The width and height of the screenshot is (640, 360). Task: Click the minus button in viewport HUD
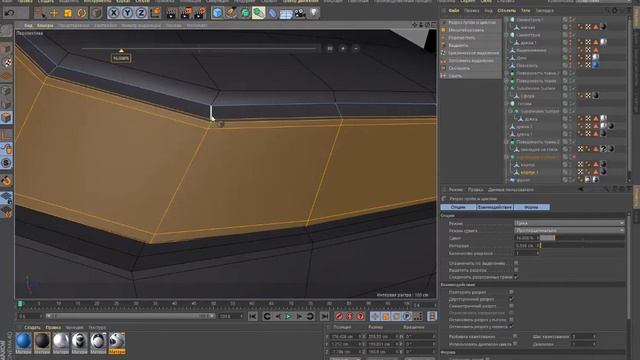(356, 49)
